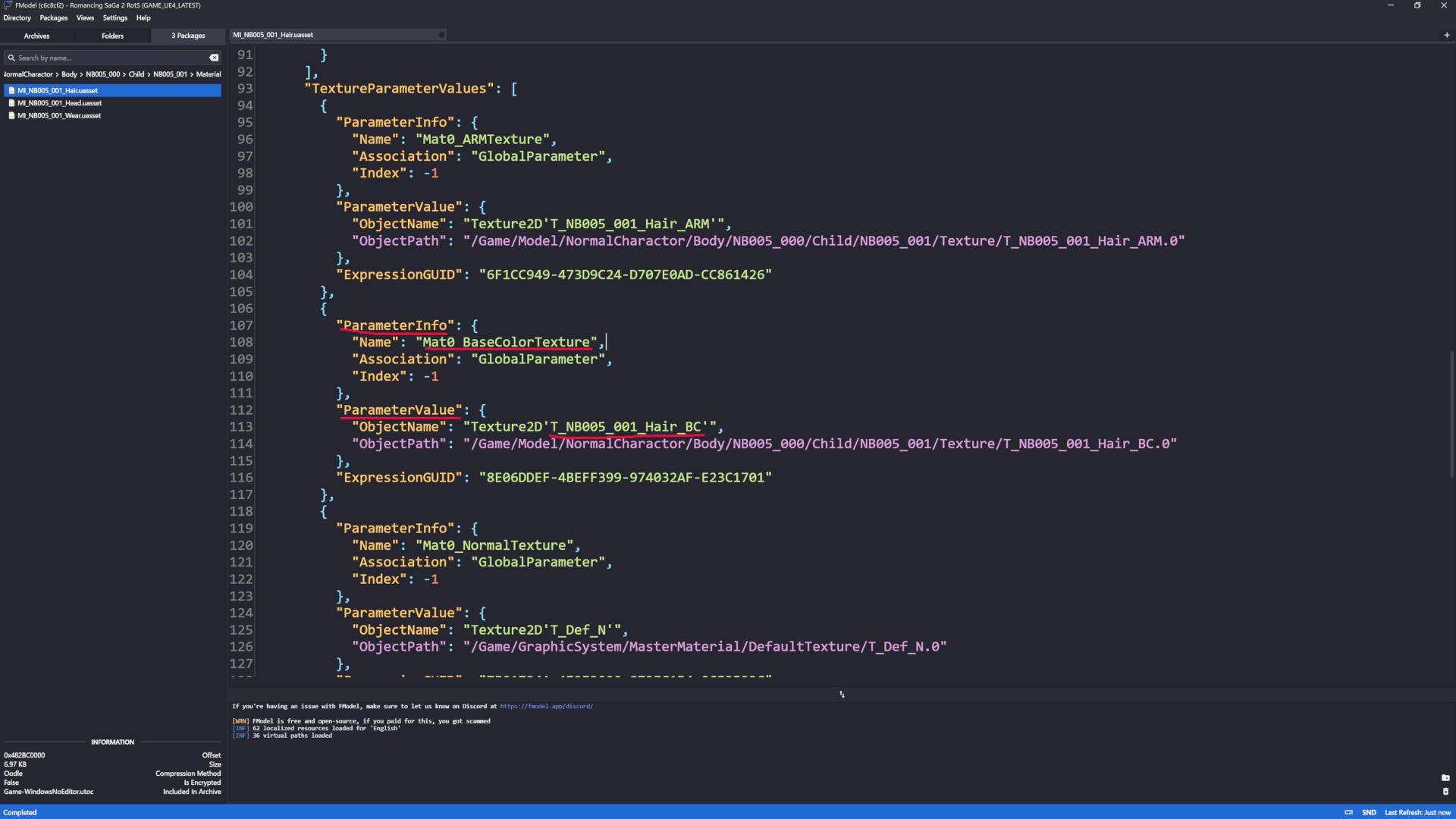Click line number 107 in gutter
This screenshot has height=819, width=1456.
(241, 325)
